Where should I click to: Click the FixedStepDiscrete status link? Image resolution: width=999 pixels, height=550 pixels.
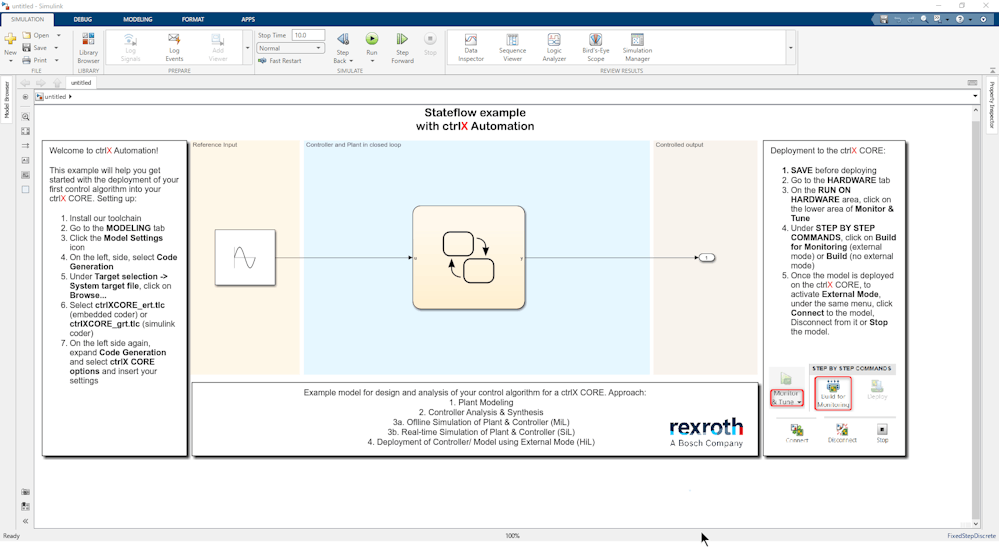(x=971, y=536)
